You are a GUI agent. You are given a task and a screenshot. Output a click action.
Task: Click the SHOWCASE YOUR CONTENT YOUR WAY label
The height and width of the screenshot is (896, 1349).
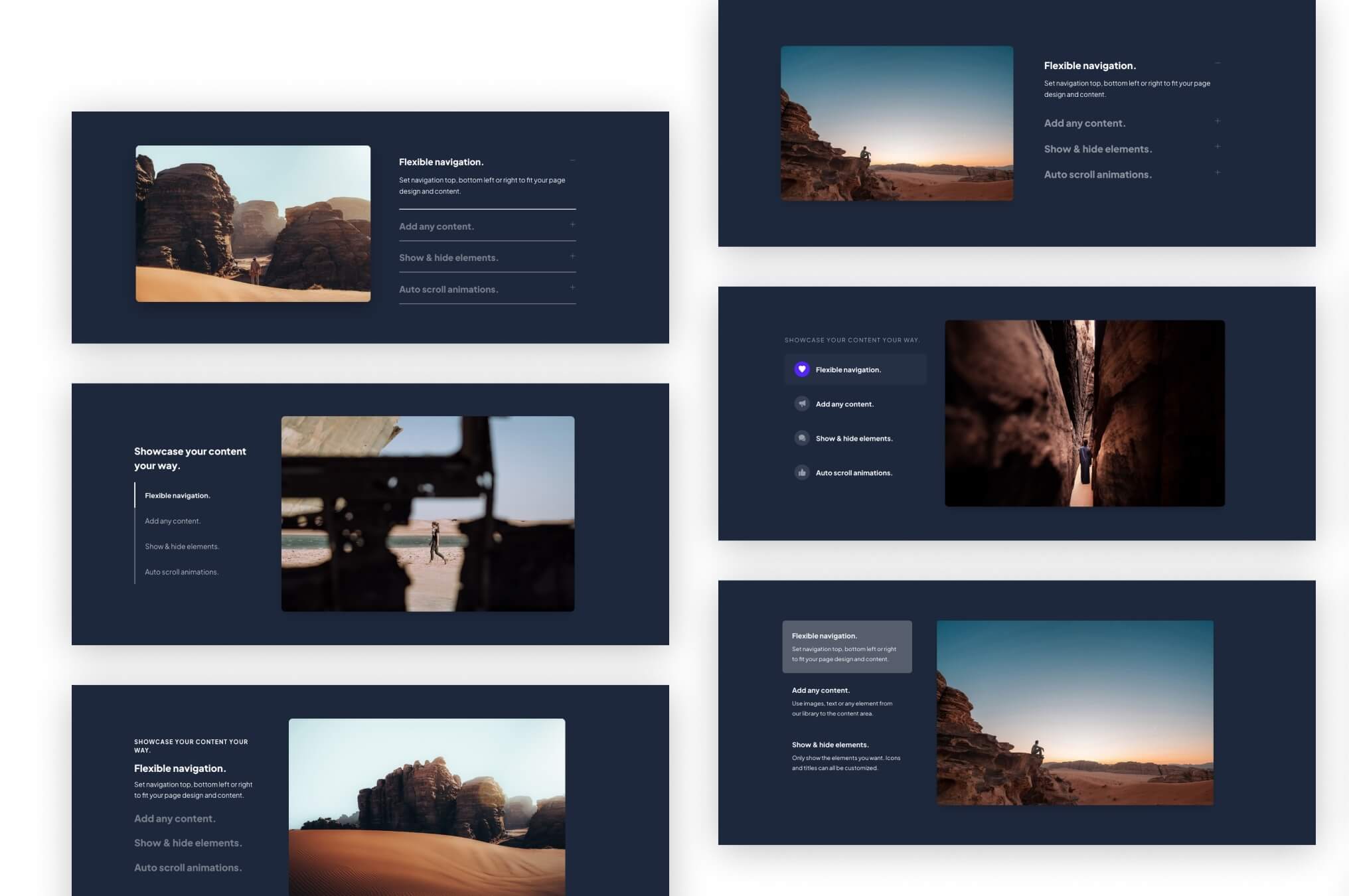(852, 339)
